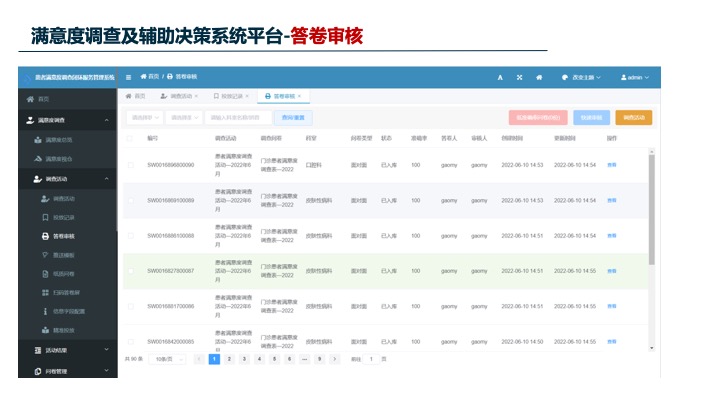Go to page 2 in pagination

(229, 359)
